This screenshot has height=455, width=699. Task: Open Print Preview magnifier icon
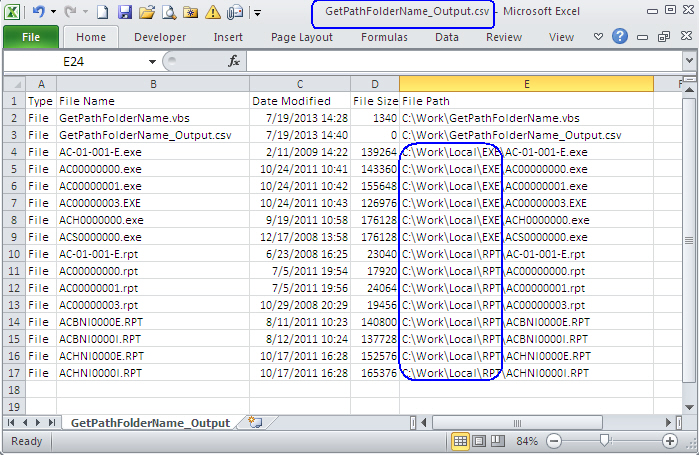click(x=169, y=12)
